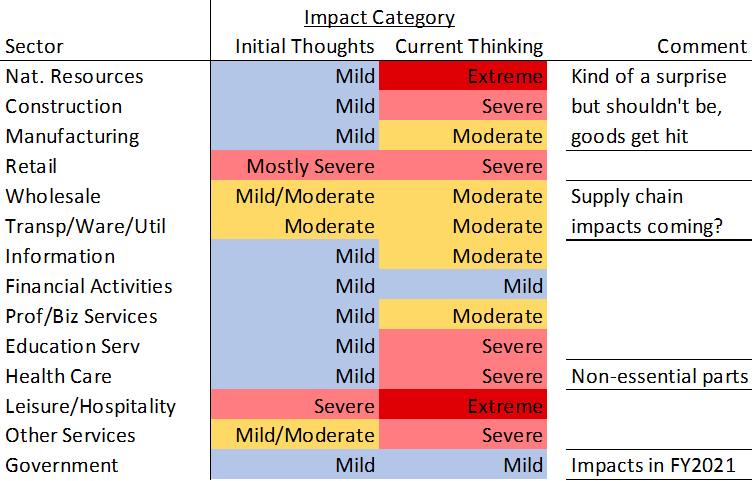Select the red Extreme cell for Nat. Resources
Screen dimensions: 753x481
(x=463, y=76)
